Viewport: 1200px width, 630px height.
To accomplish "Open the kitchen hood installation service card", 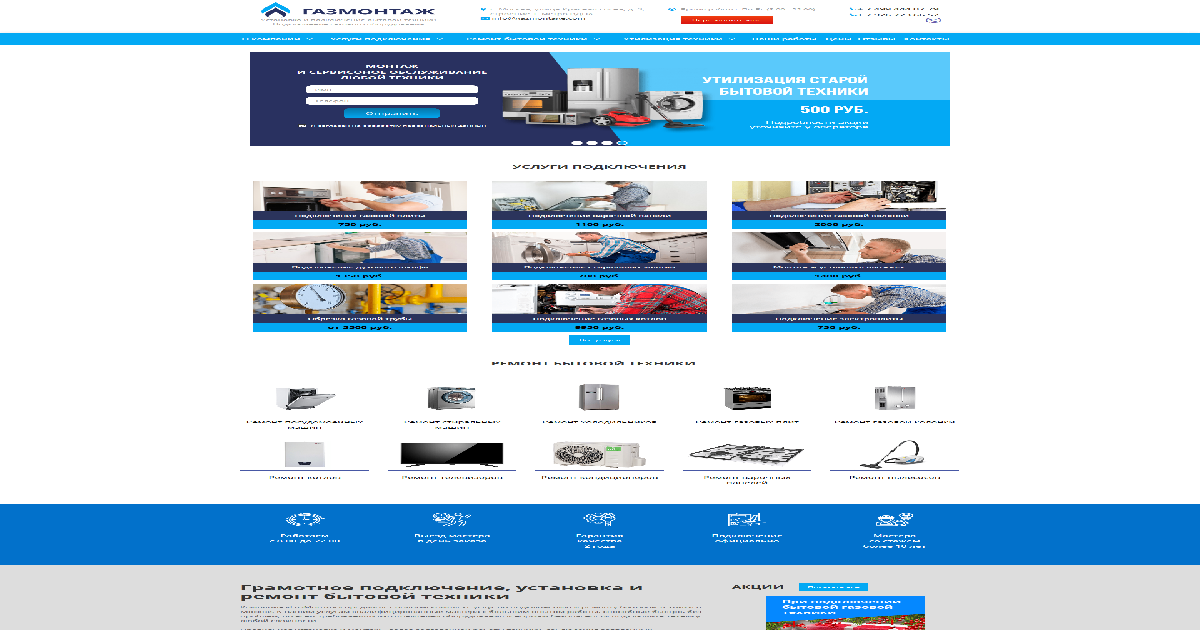I will [839, 256].
